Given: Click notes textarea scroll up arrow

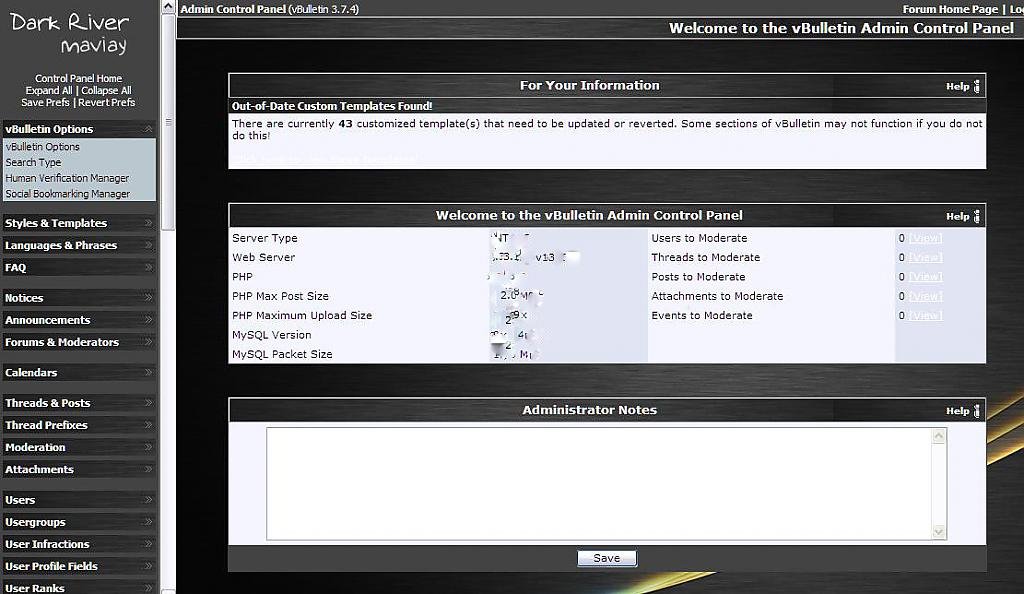Looking at the screenshot, I should 938,436.
